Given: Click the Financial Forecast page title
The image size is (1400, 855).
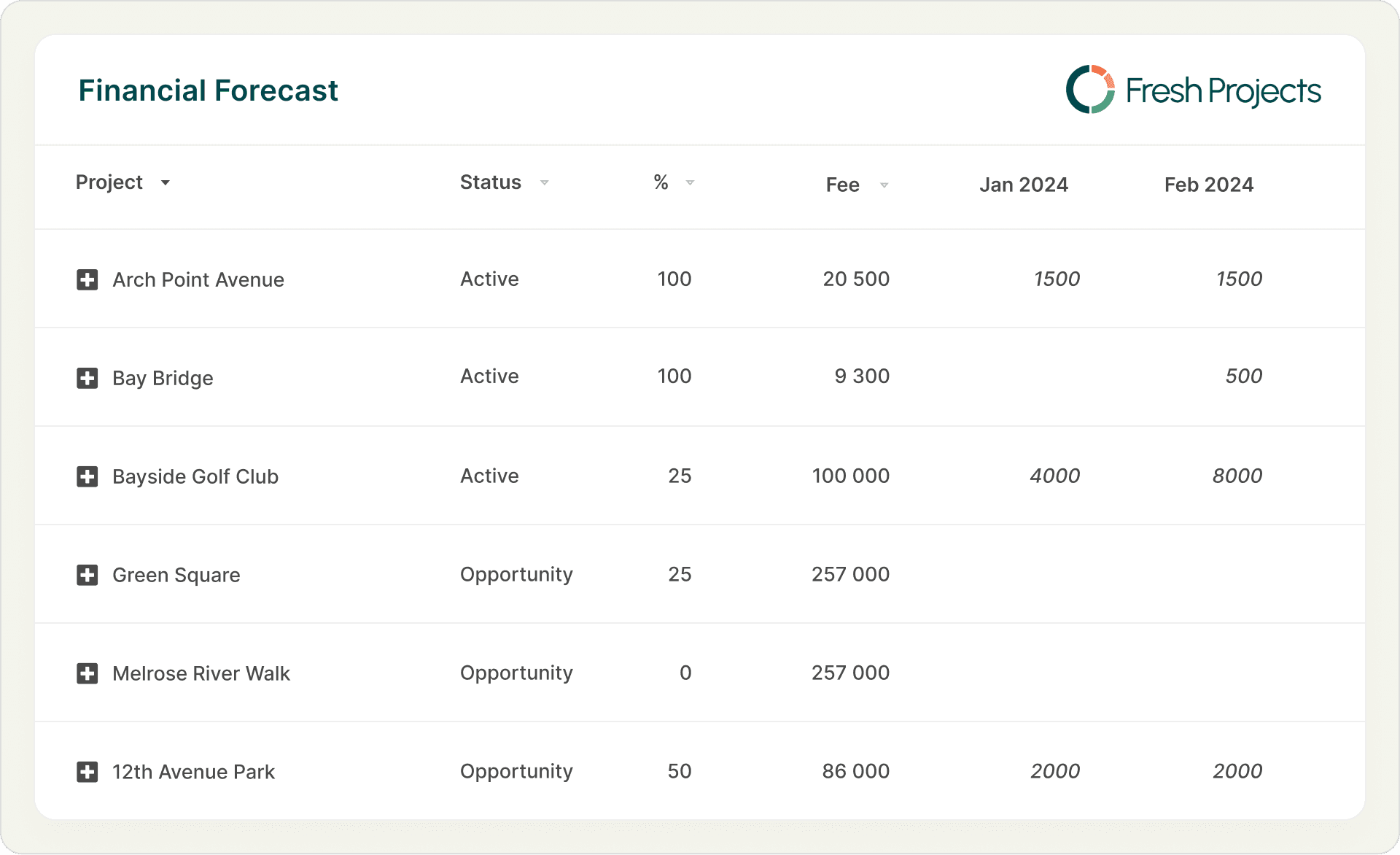Looking at the screenshot, I should (208, 90).
